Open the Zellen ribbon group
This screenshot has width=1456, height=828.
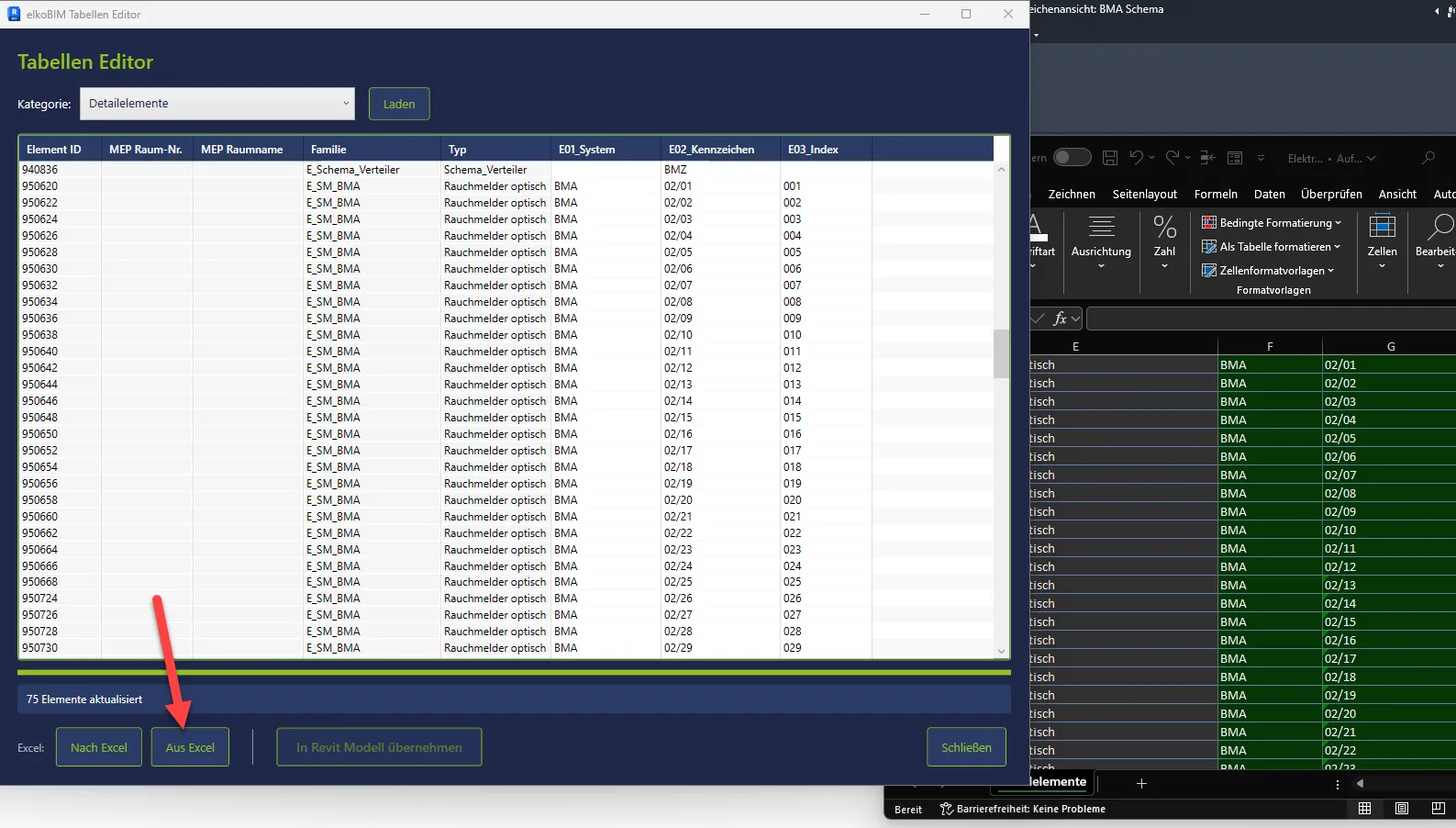pos(1382,241)
